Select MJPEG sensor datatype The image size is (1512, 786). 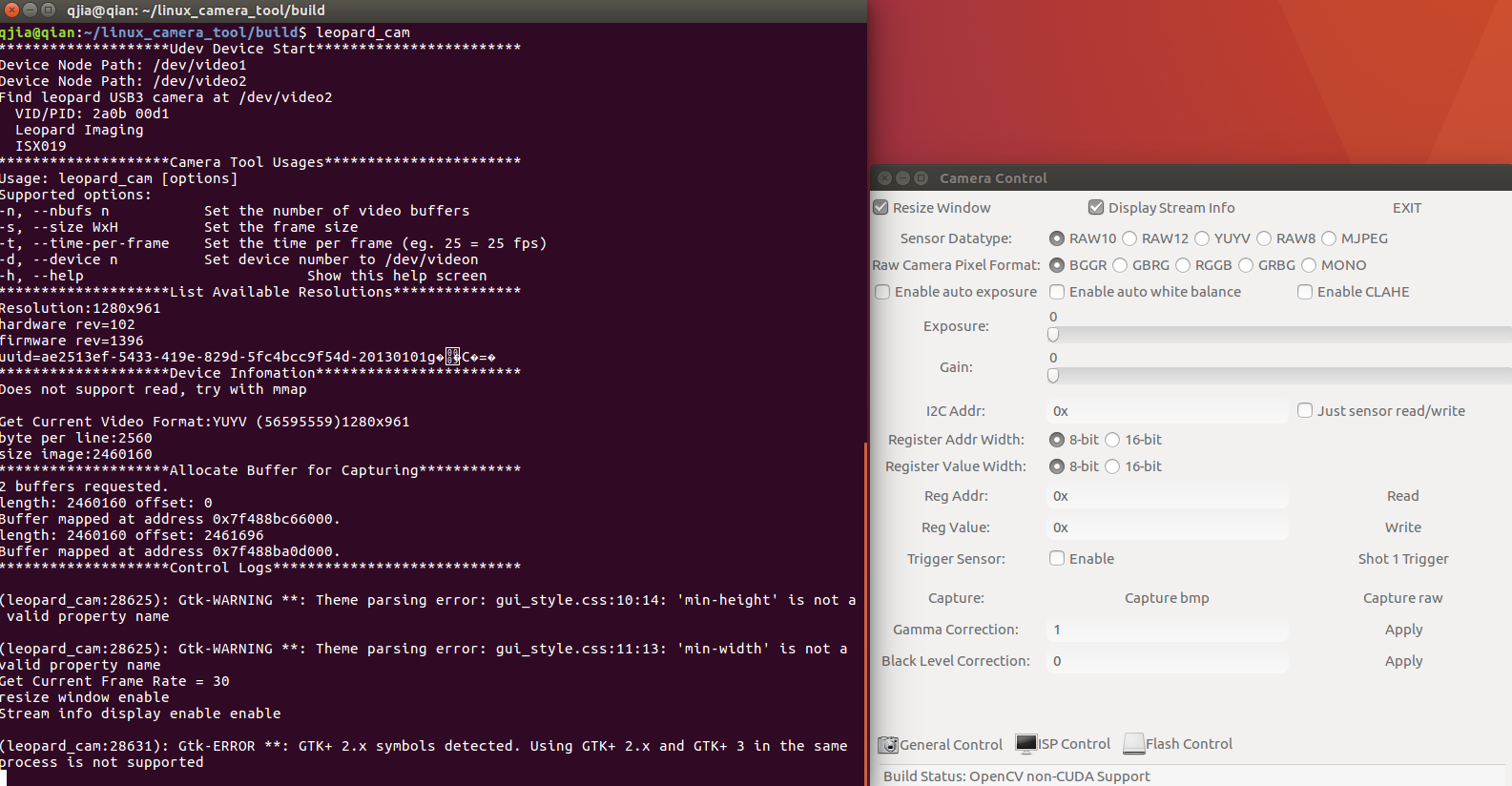pos(1329,238)
